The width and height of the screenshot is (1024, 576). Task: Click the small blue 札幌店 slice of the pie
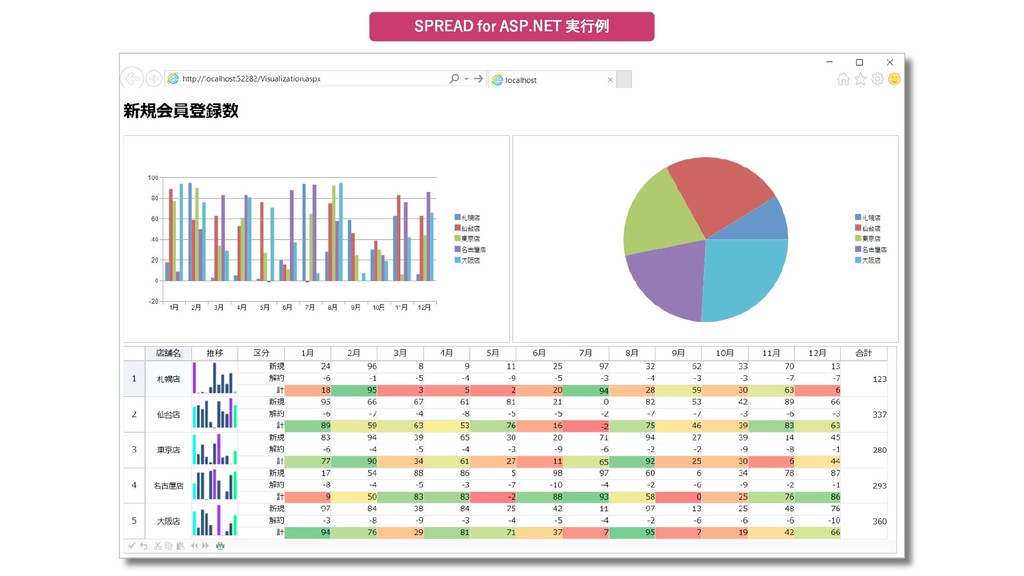pos(761,222)
